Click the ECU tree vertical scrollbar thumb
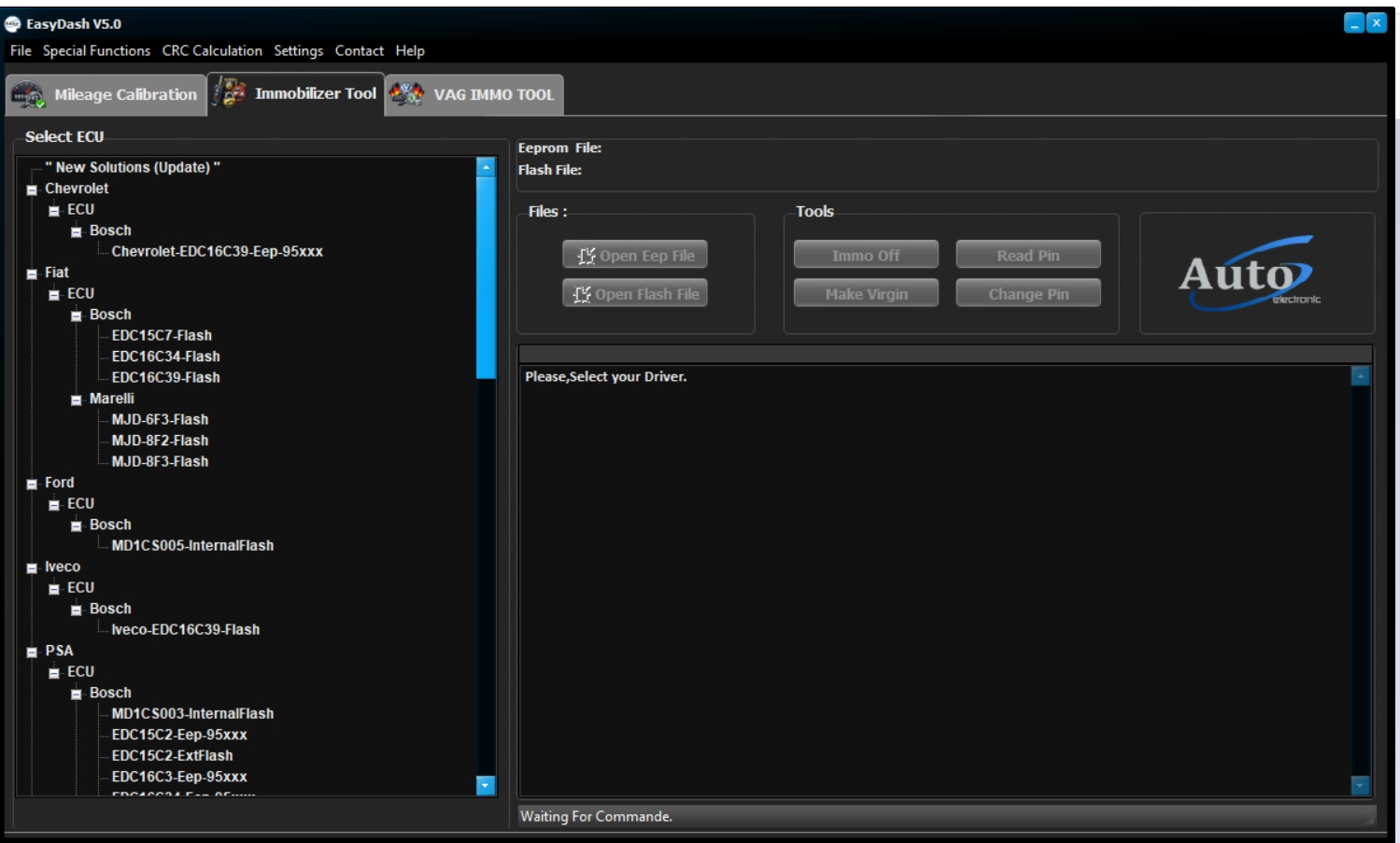This screenshot has width=1400, height=843. (x=486, y=277)
